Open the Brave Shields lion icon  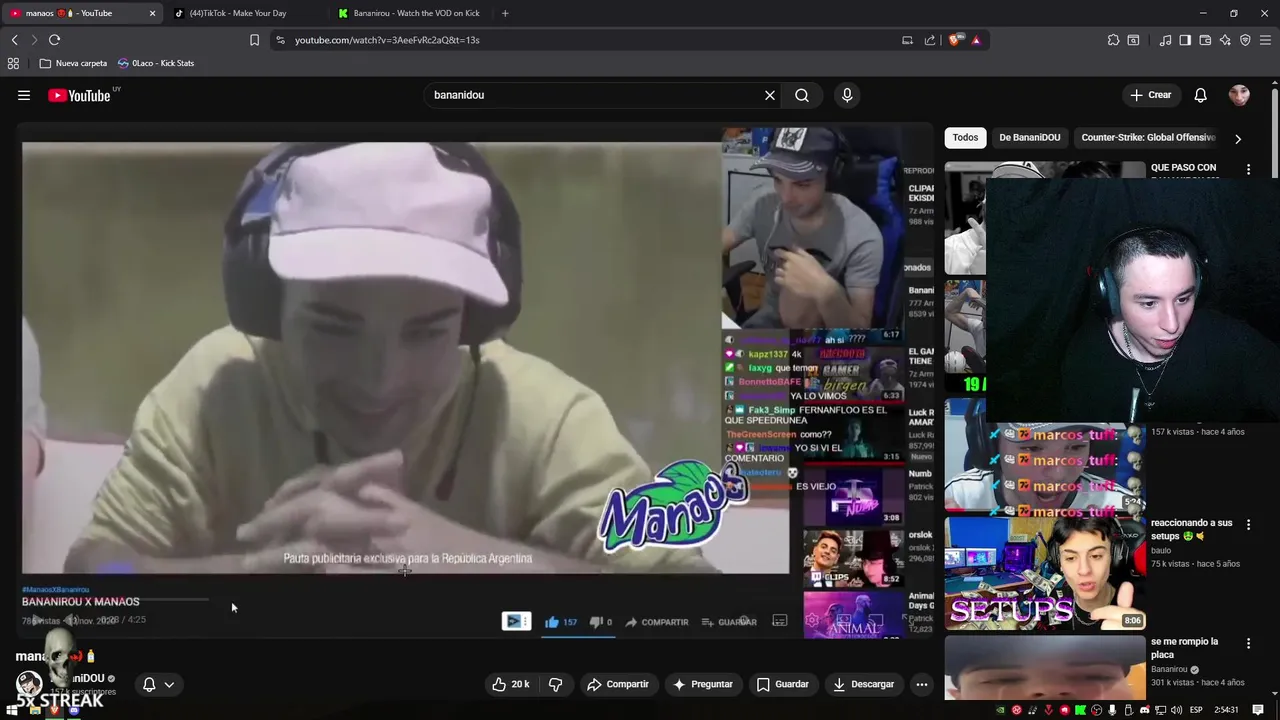[956, 40]
